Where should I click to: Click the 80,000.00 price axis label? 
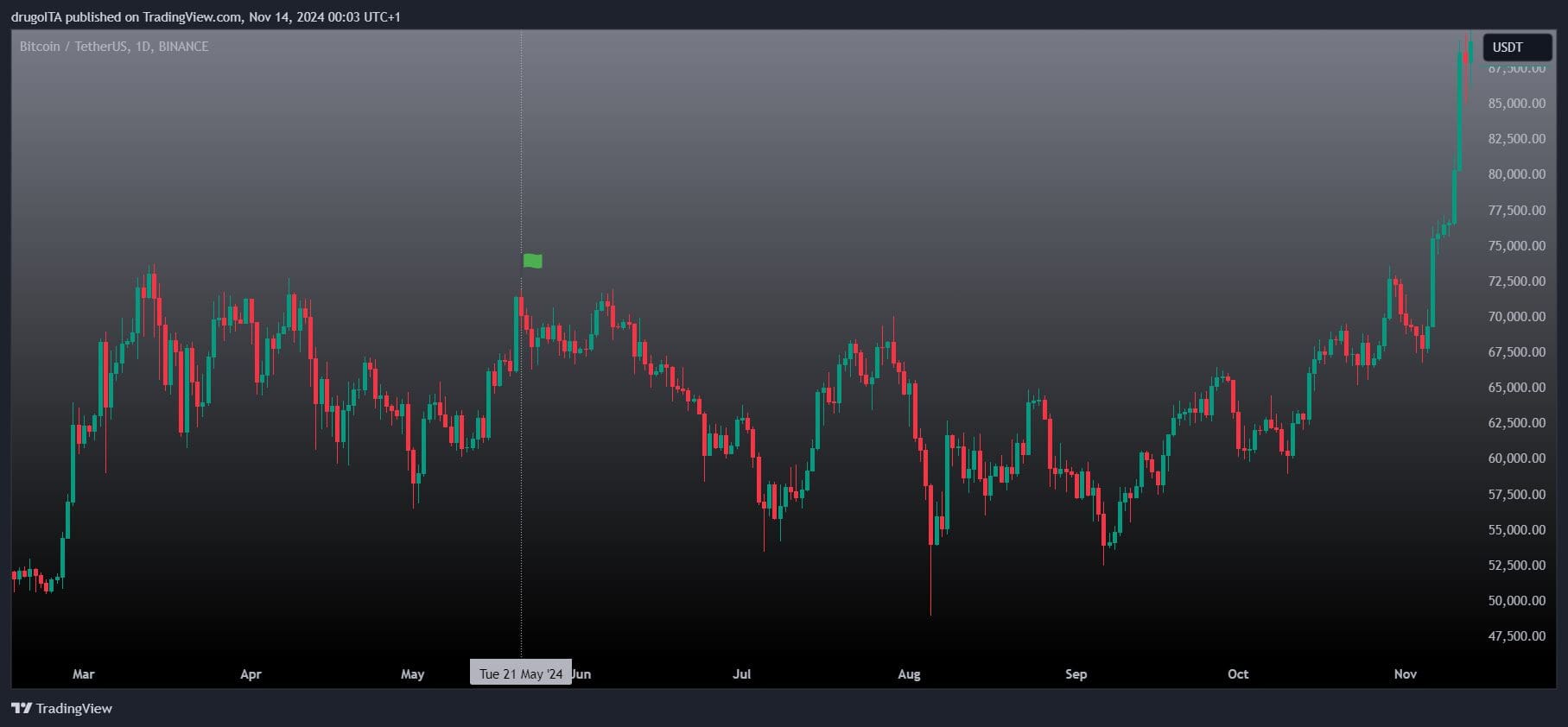click(x=1516, y=174)
